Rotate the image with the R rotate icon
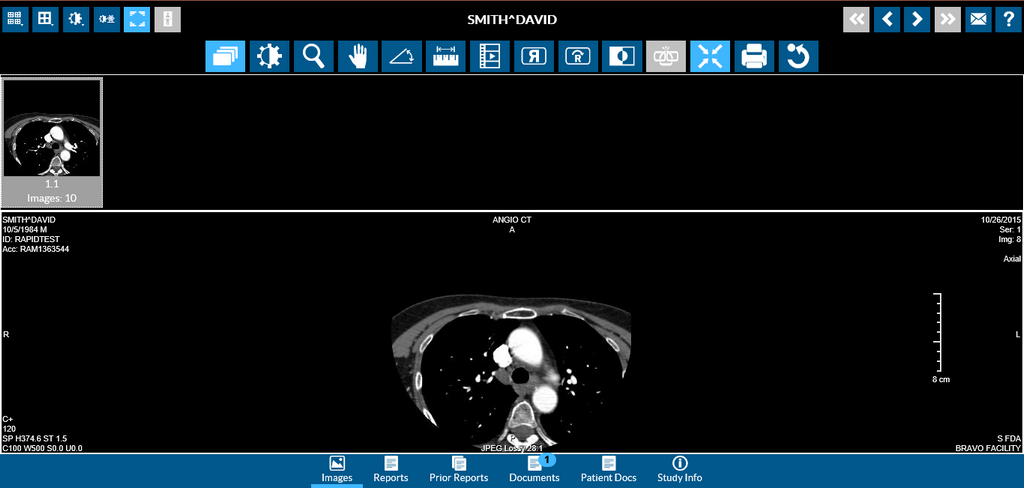The height and width of the screenshot is (488, 1024). pyautogui.click(x=577, y=57)
